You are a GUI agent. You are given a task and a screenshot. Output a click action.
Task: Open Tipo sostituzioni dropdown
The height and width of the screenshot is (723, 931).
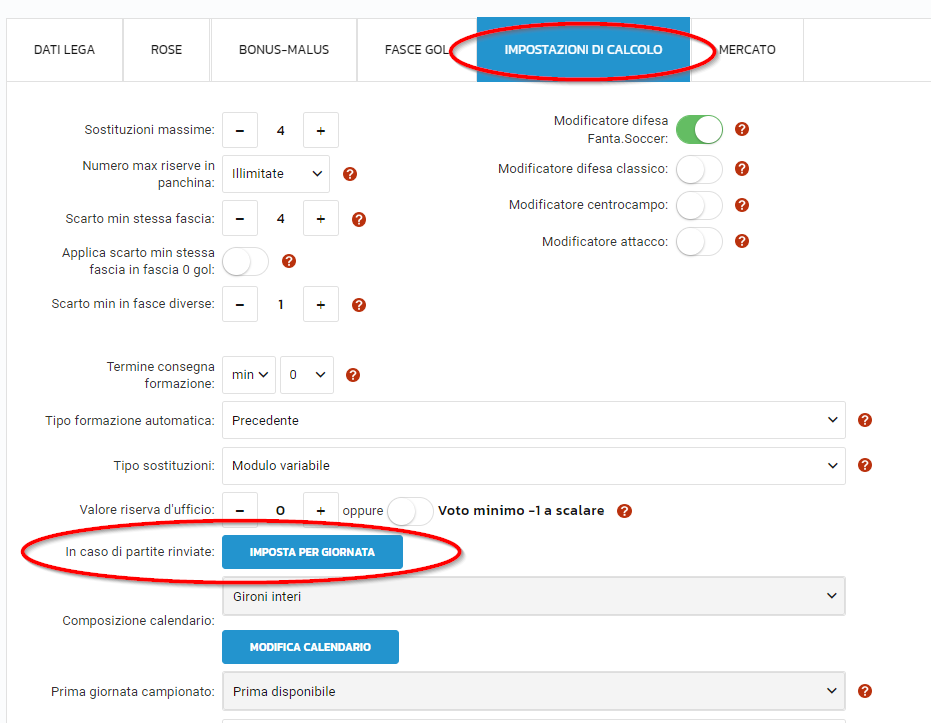click(533, 465)
